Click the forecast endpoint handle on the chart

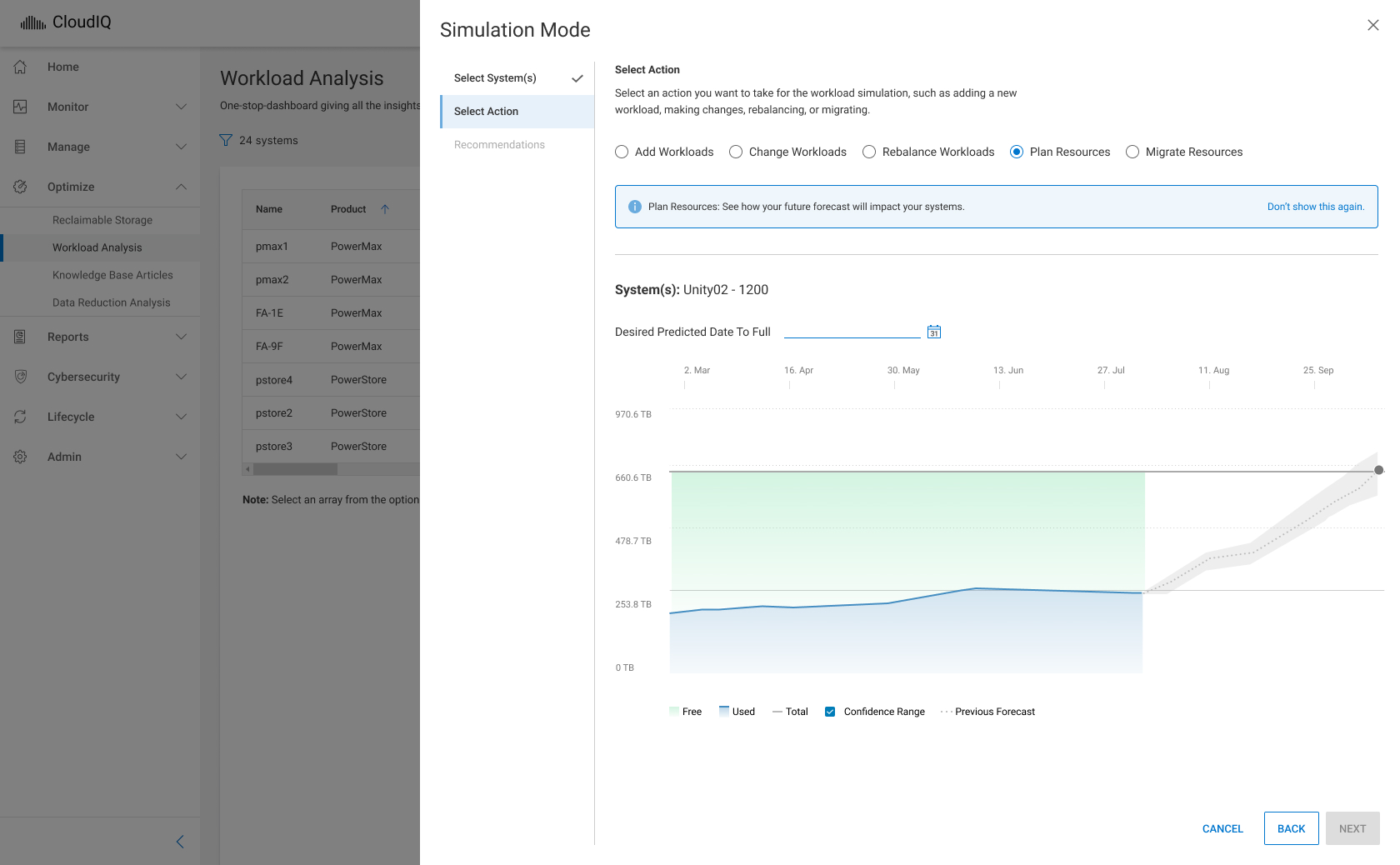[1379, 470]
